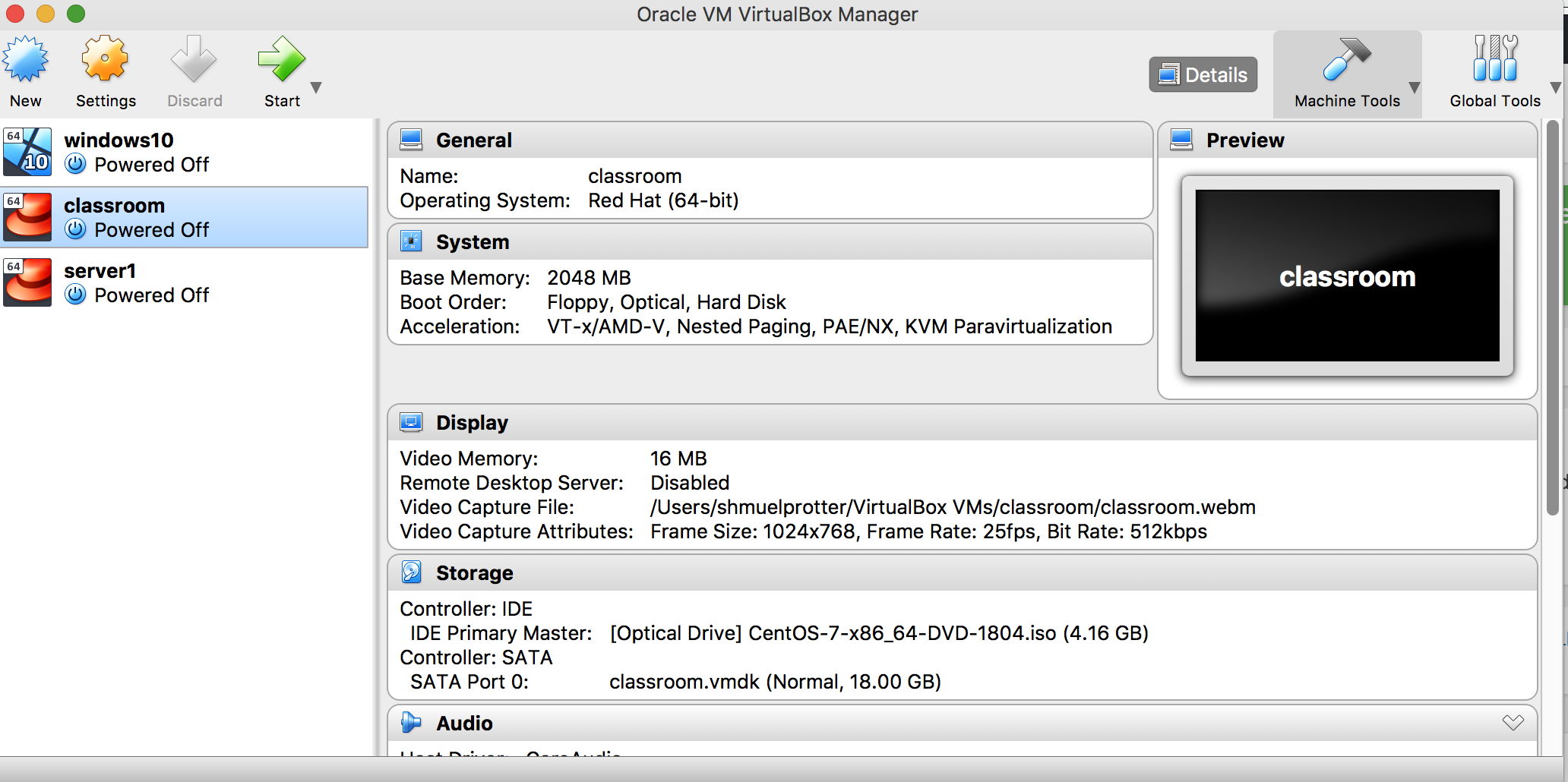Click classroom Powered Off status icon
Screen dimensions: 1568x782
coord(75,229)
